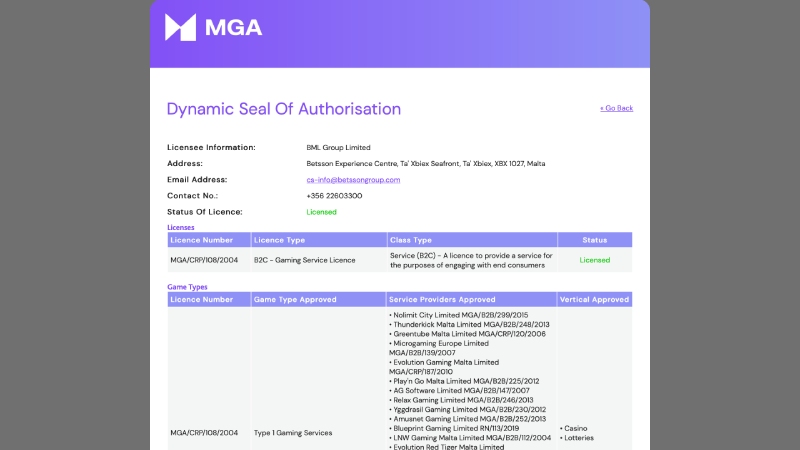Click the green Licensed status beside Status Of Licence
The image size is (800, 450).
click(321, 212)
